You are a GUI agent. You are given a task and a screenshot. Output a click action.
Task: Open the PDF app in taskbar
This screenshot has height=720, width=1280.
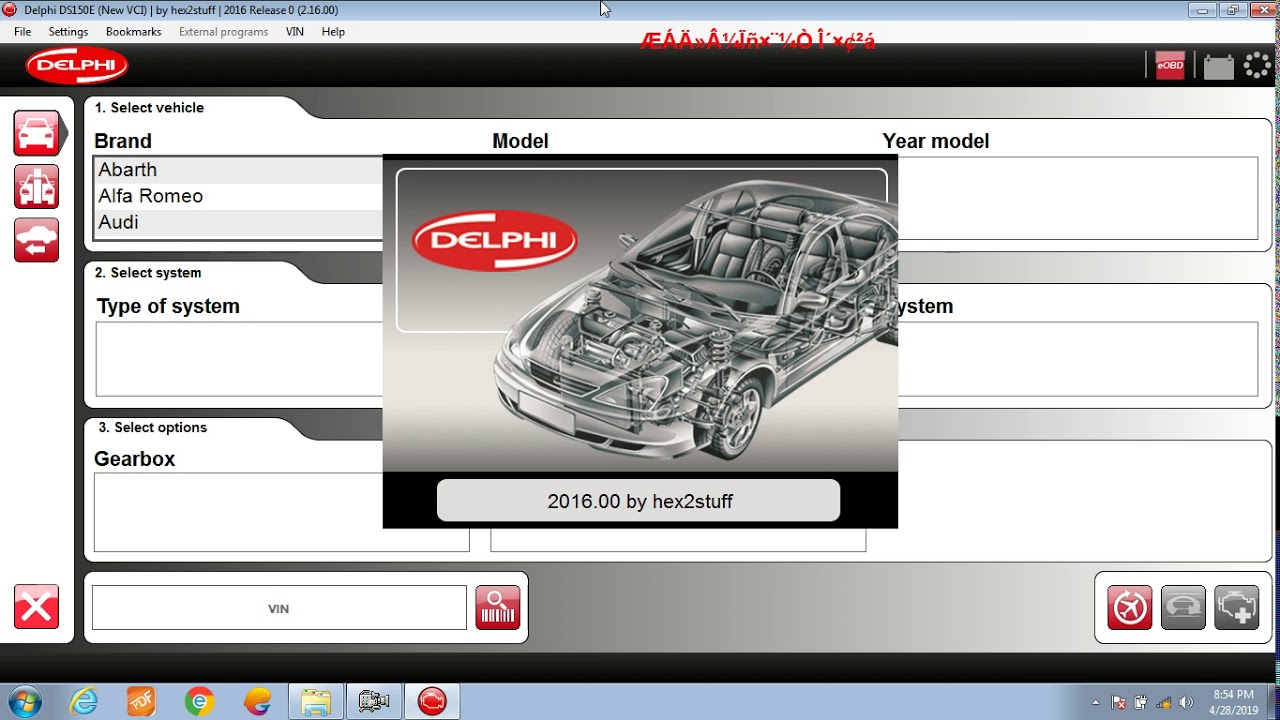[x=141, y=701]
